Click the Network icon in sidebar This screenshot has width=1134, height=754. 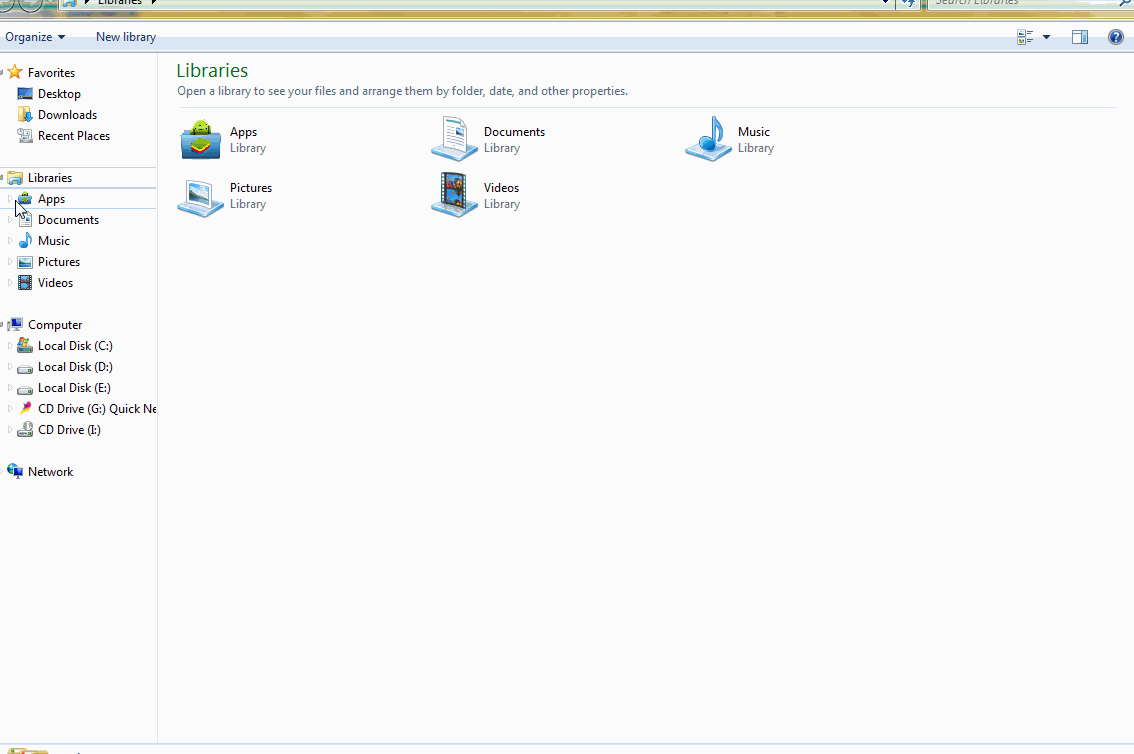15,471
